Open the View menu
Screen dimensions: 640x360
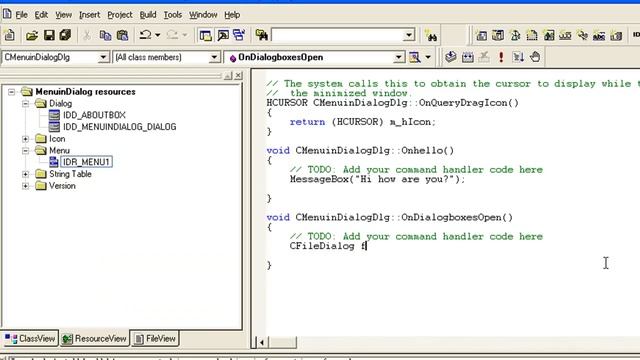[63, 15]
